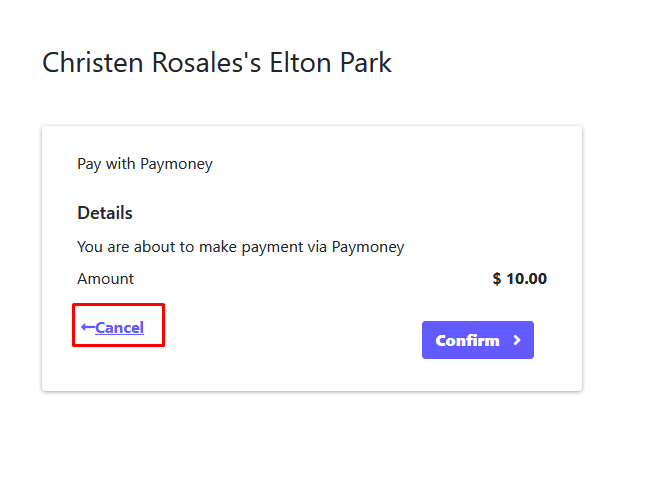Select the bold "Details" heading
649x486 pixels.
pos(105,213)
